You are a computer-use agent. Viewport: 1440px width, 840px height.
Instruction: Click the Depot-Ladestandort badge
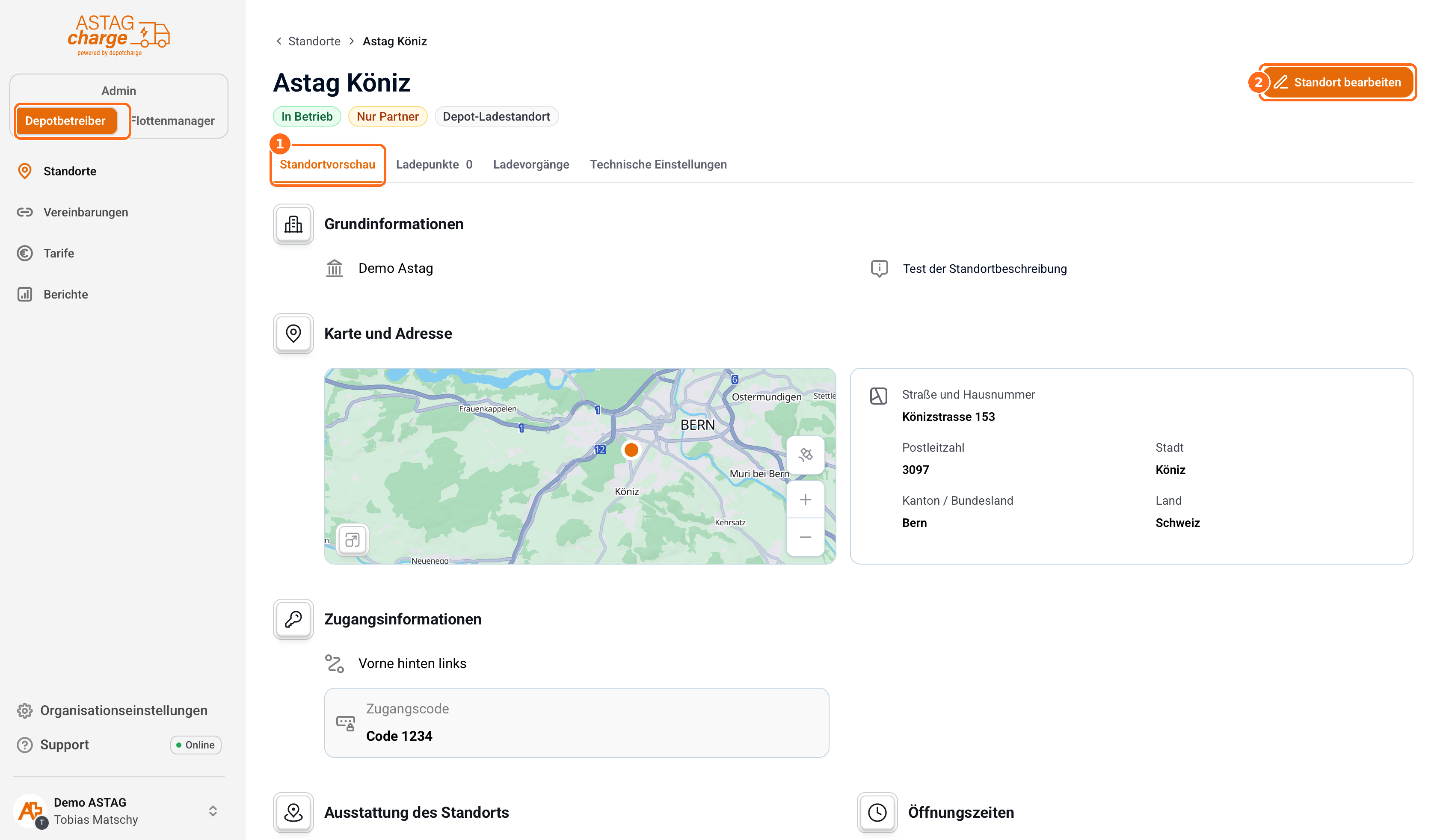pyautogui.click(x=496, y=117)
